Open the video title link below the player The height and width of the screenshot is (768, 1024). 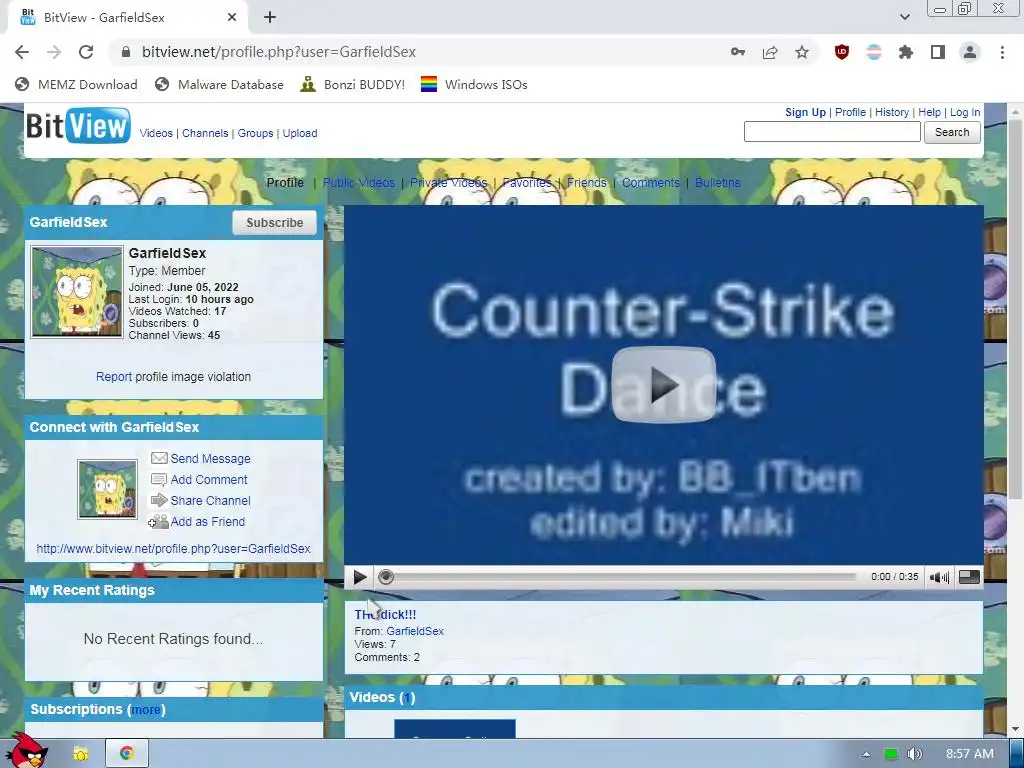point(385,615)
